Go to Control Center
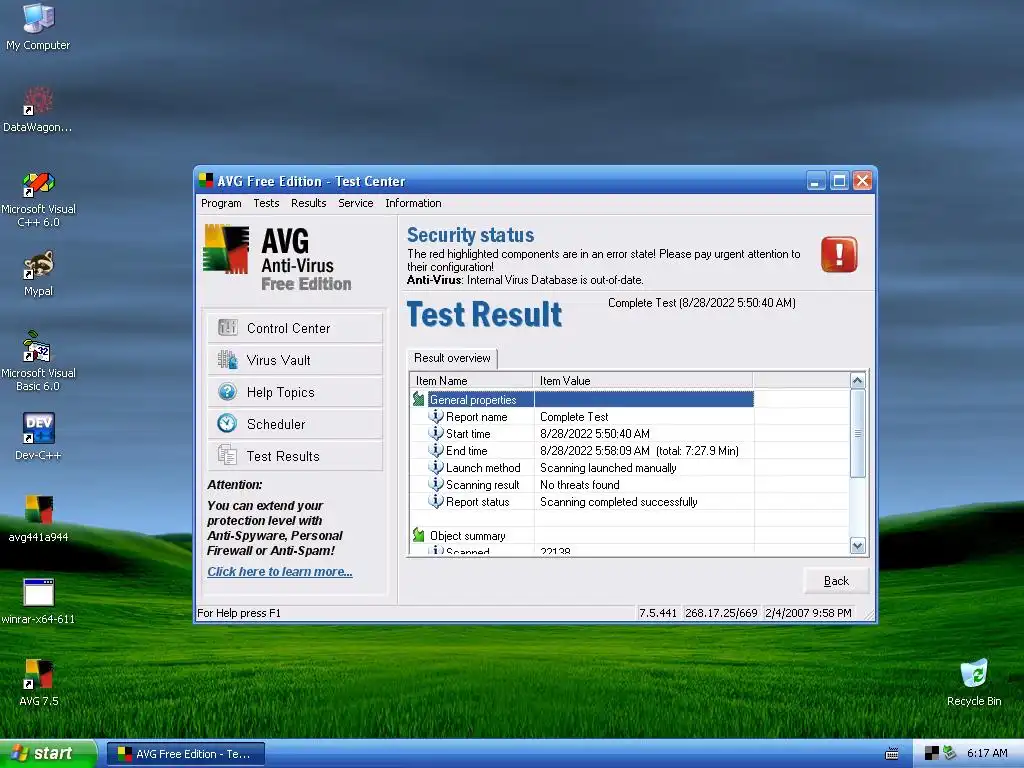Screen dimensions: 1024x768 [x=295, y=328]
